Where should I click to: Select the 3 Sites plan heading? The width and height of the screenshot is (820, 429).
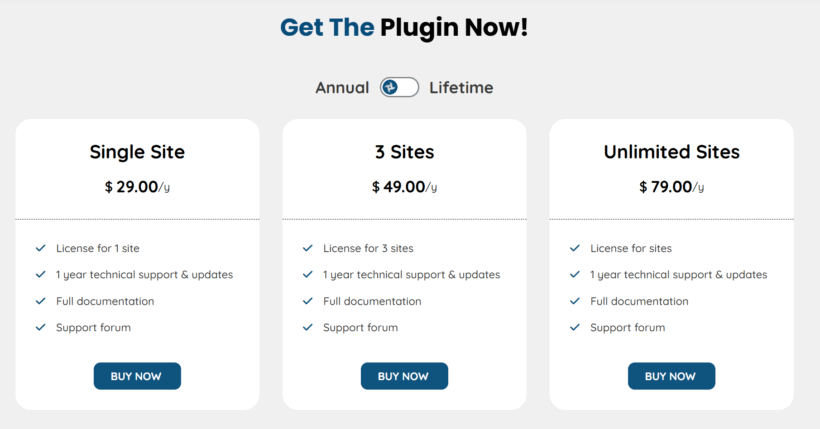(x=404, y=152)
